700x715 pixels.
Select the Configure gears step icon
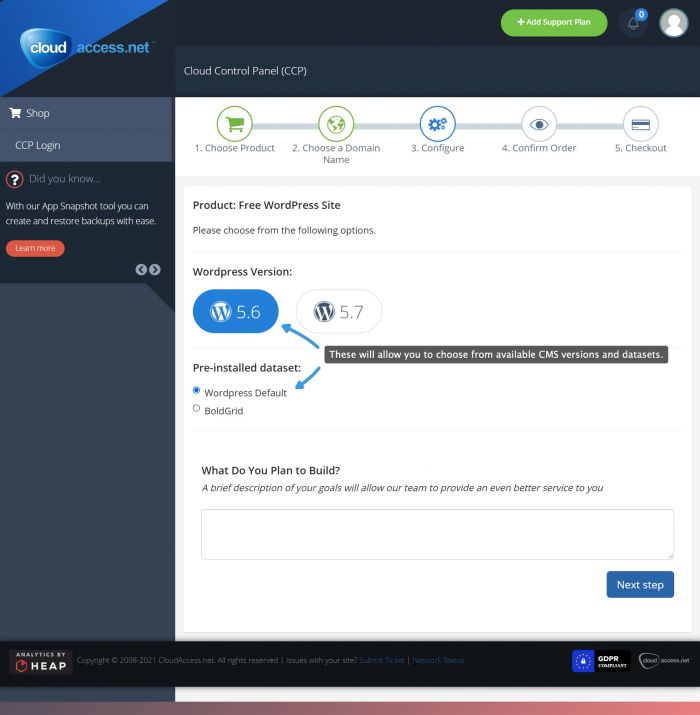pyautogui.click(x=437, y=124)
